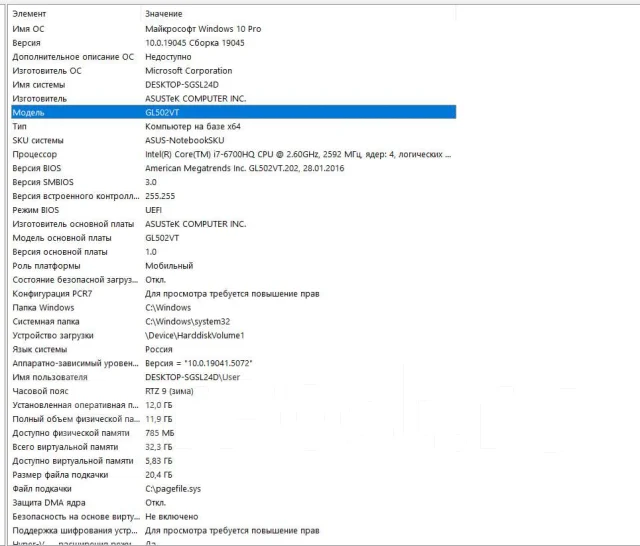Image resolution: width=640 pixels, height=546 pixels.
Task: Select row 'Версия' with value 10.0.19045
Action: [233, 43]
